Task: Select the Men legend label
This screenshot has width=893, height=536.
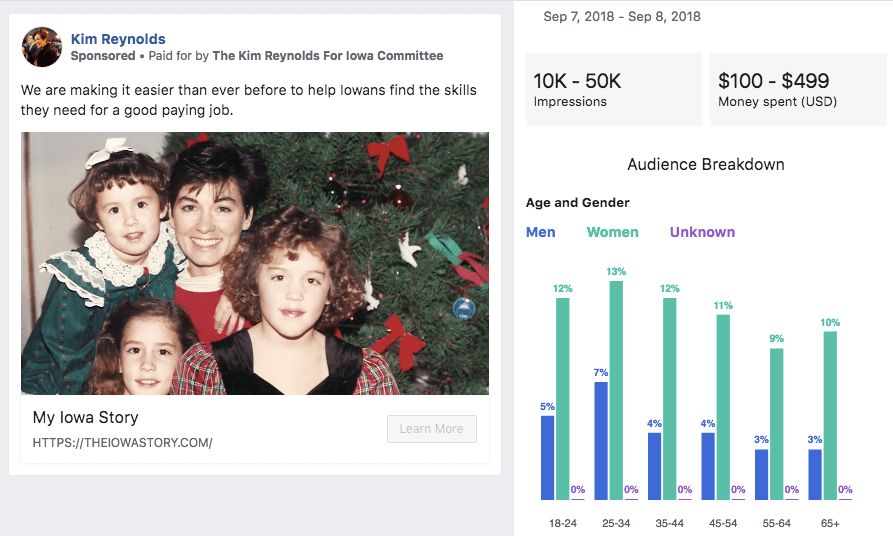Action: pos(541,232)
